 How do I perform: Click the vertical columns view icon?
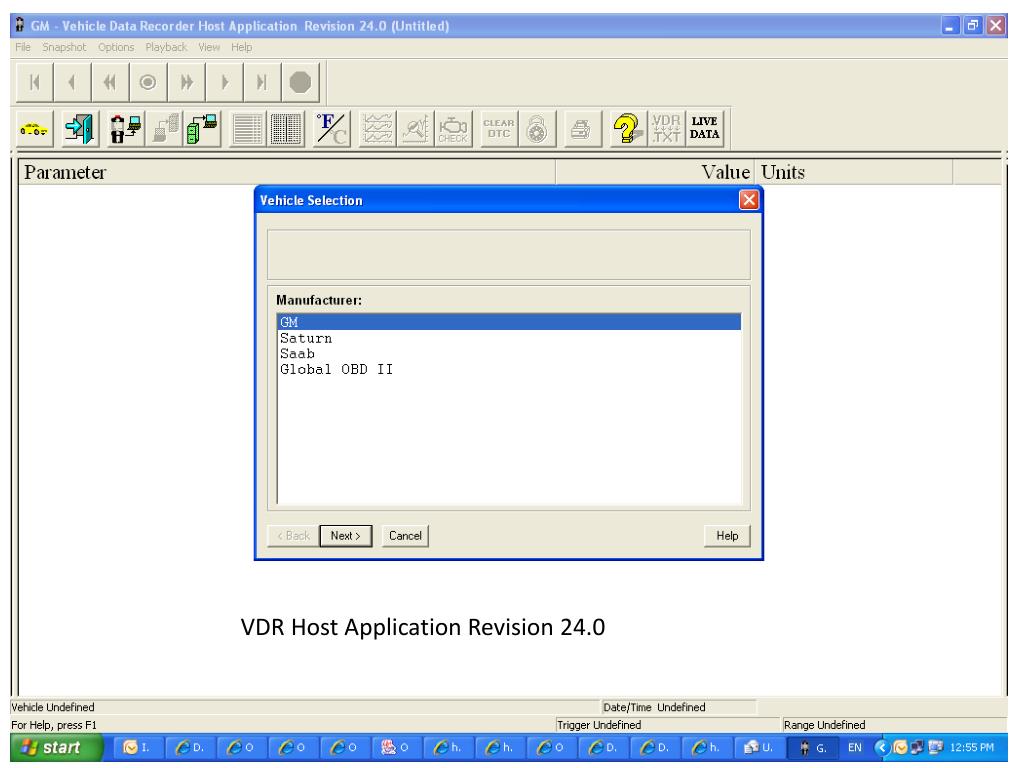coord(285,129)
